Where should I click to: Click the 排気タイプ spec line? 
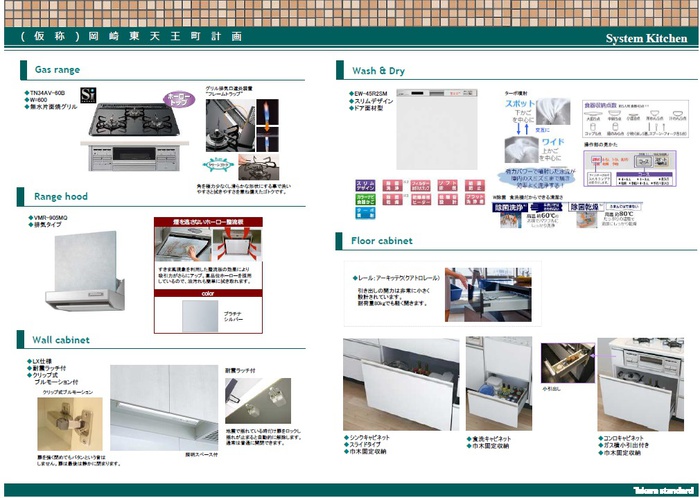(x=47, y=224)
